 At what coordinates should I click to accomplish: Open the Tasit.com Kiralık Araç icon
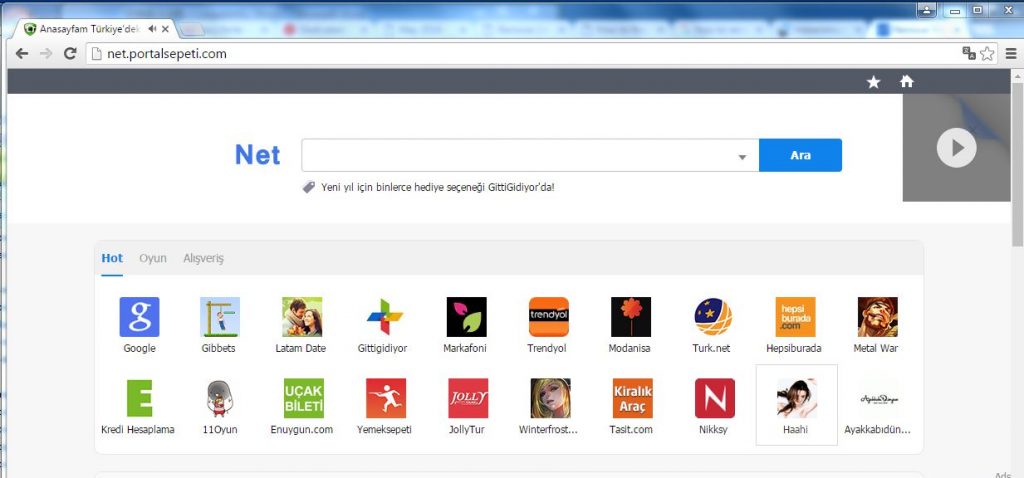point(633,398)
